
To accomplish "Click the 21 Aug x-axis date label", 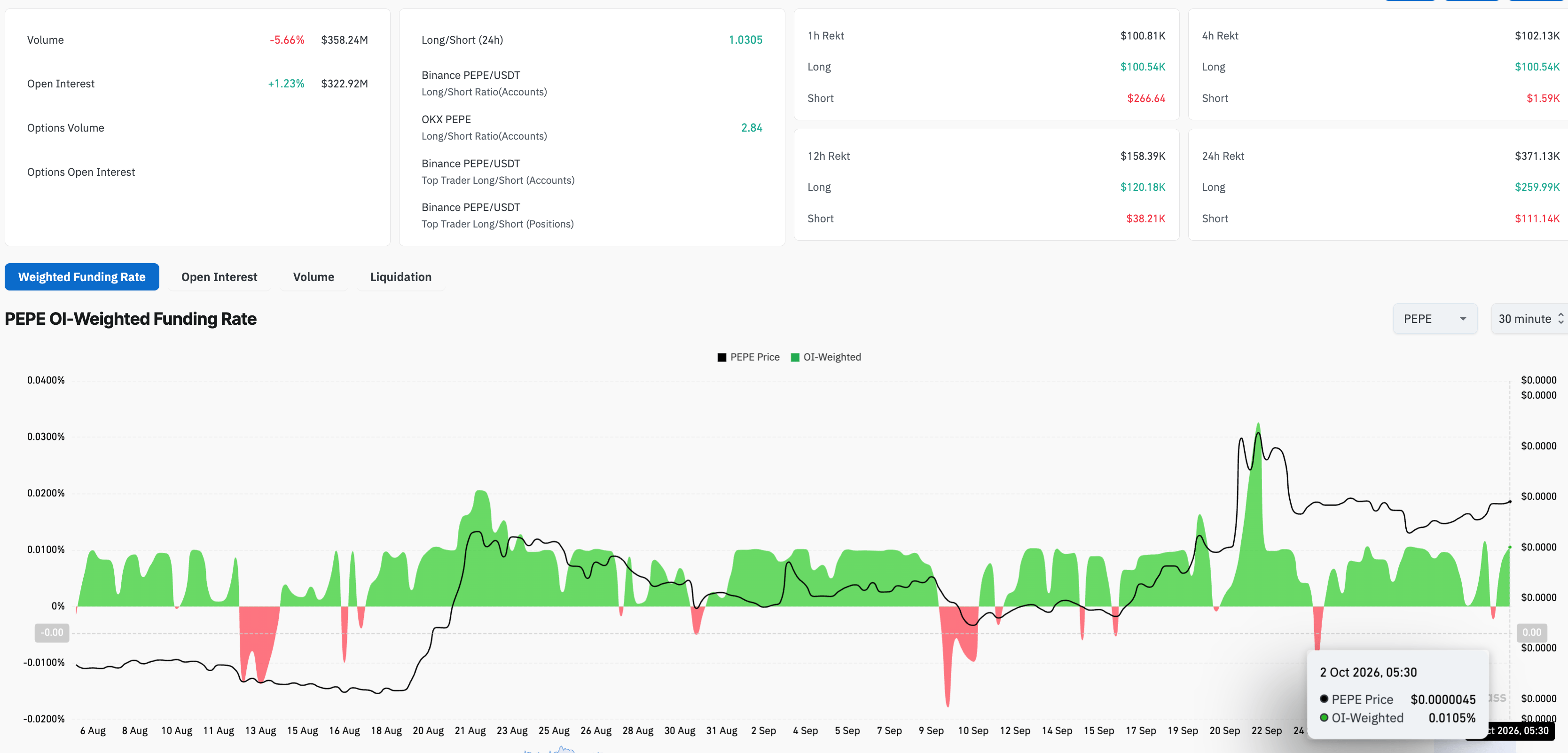I will [470, 730].
